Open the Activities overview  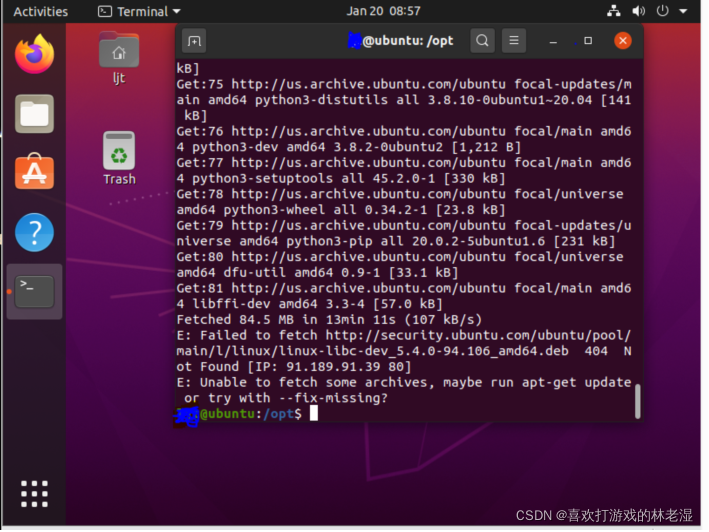pyautogui.click(x=40, y=11)
